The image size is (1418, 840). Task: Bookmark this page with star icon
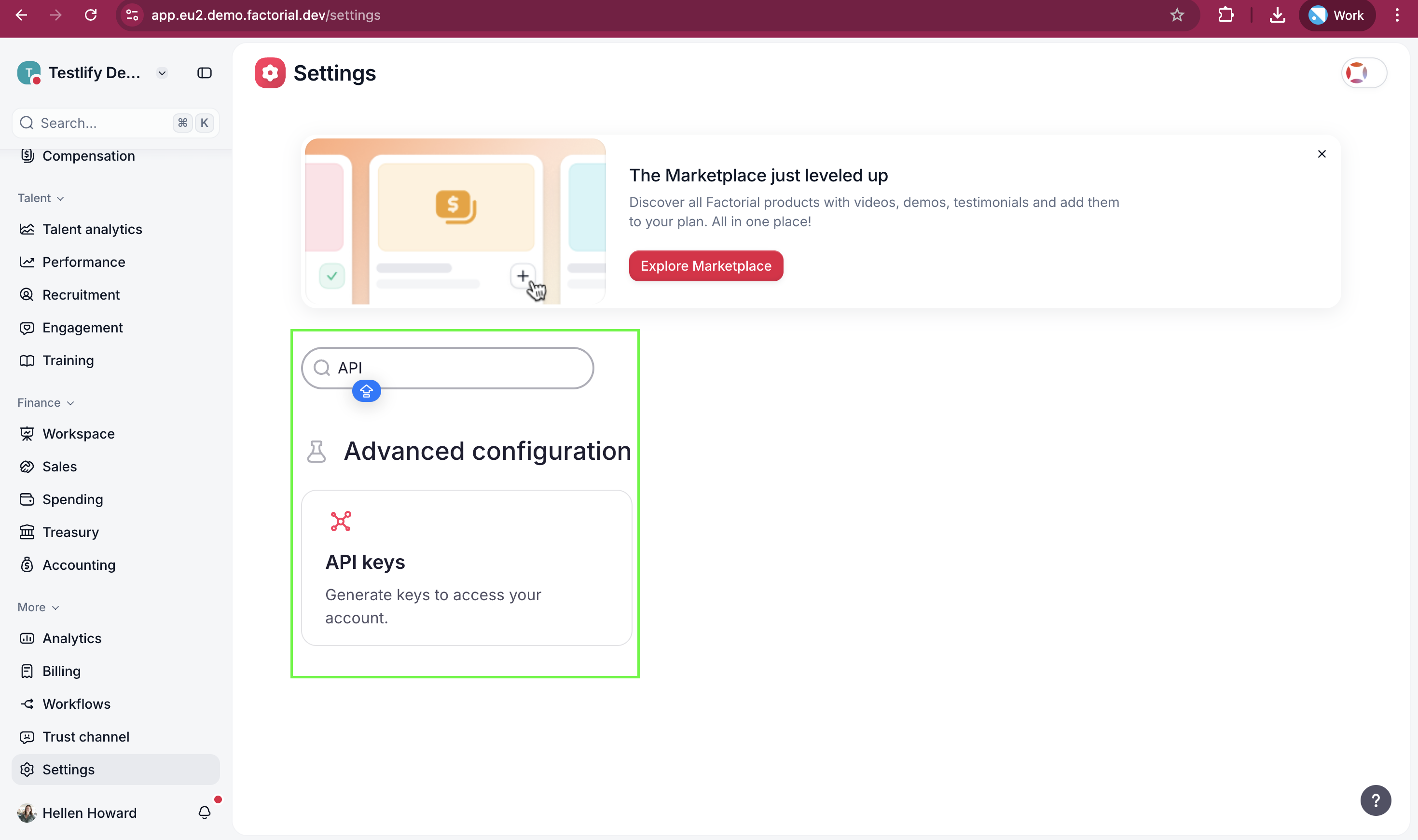click(1177, 15)
